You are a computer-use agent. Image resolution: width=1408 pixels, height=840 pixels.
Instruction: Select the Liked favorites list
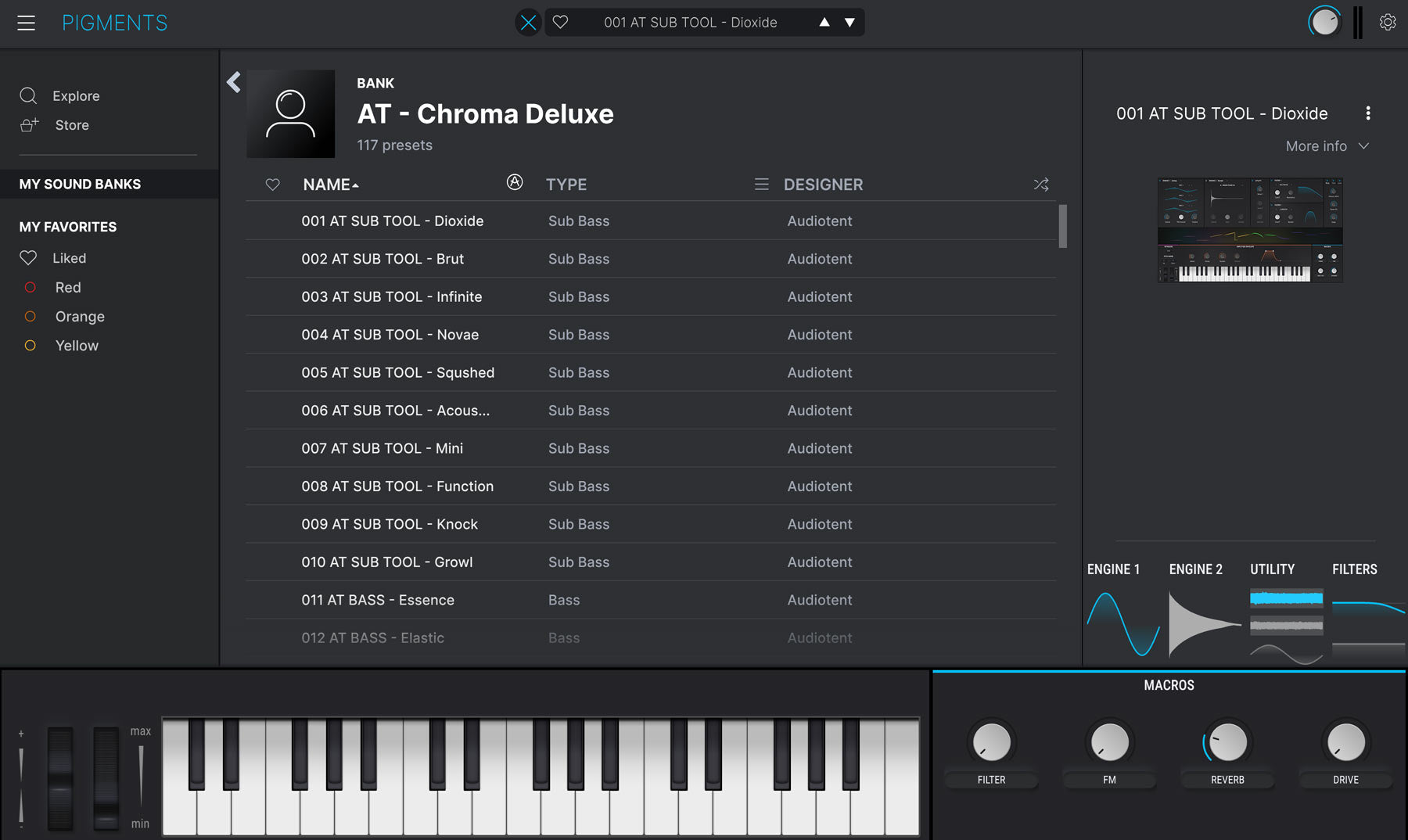(69, 258)
